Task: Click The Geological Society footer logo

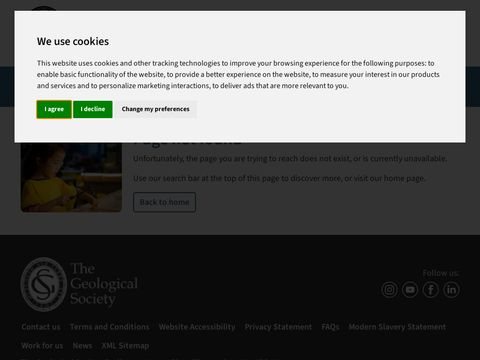Action: pos(79,284)
